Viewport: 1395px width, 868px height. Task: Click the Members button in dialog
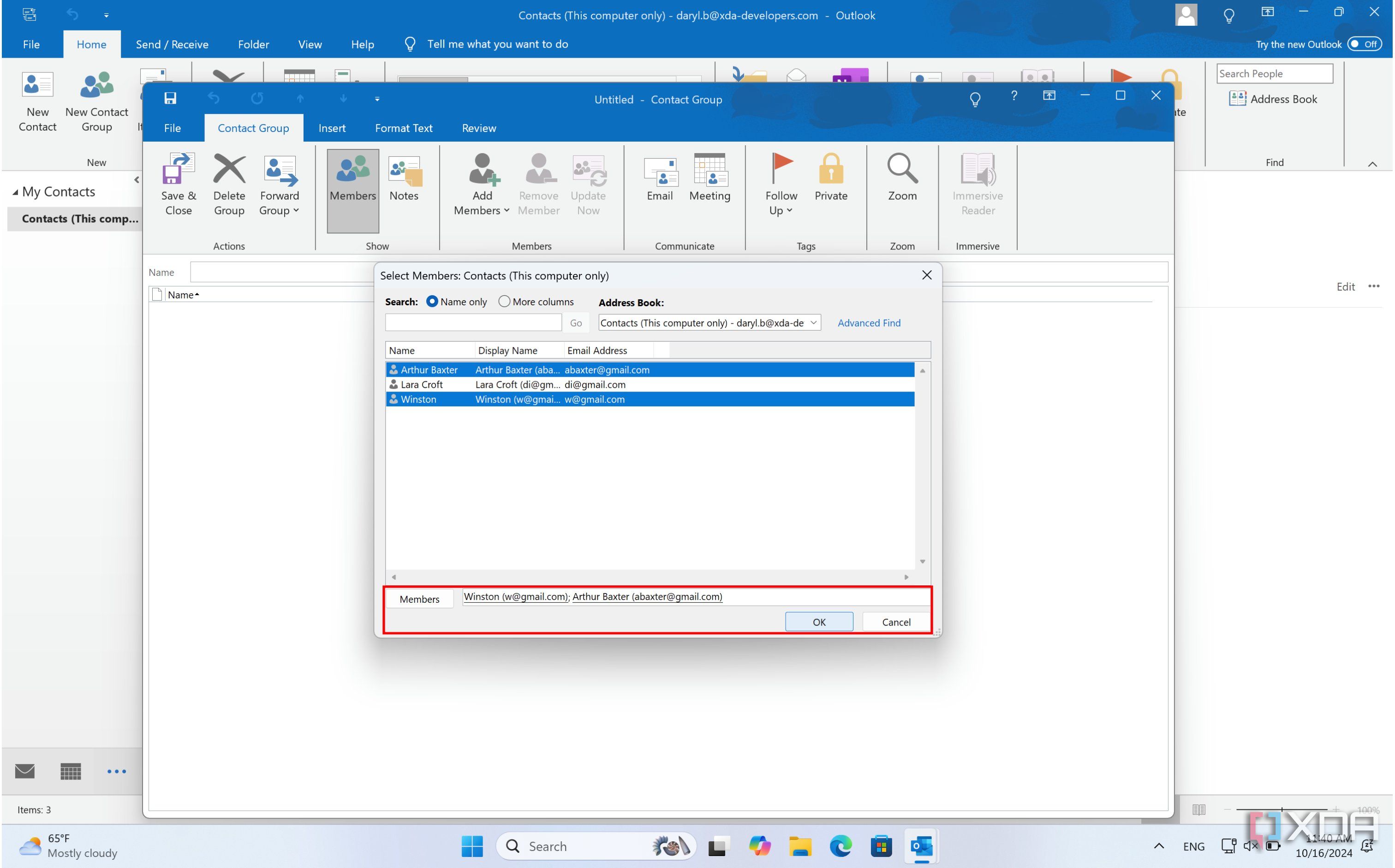[419, 599]
